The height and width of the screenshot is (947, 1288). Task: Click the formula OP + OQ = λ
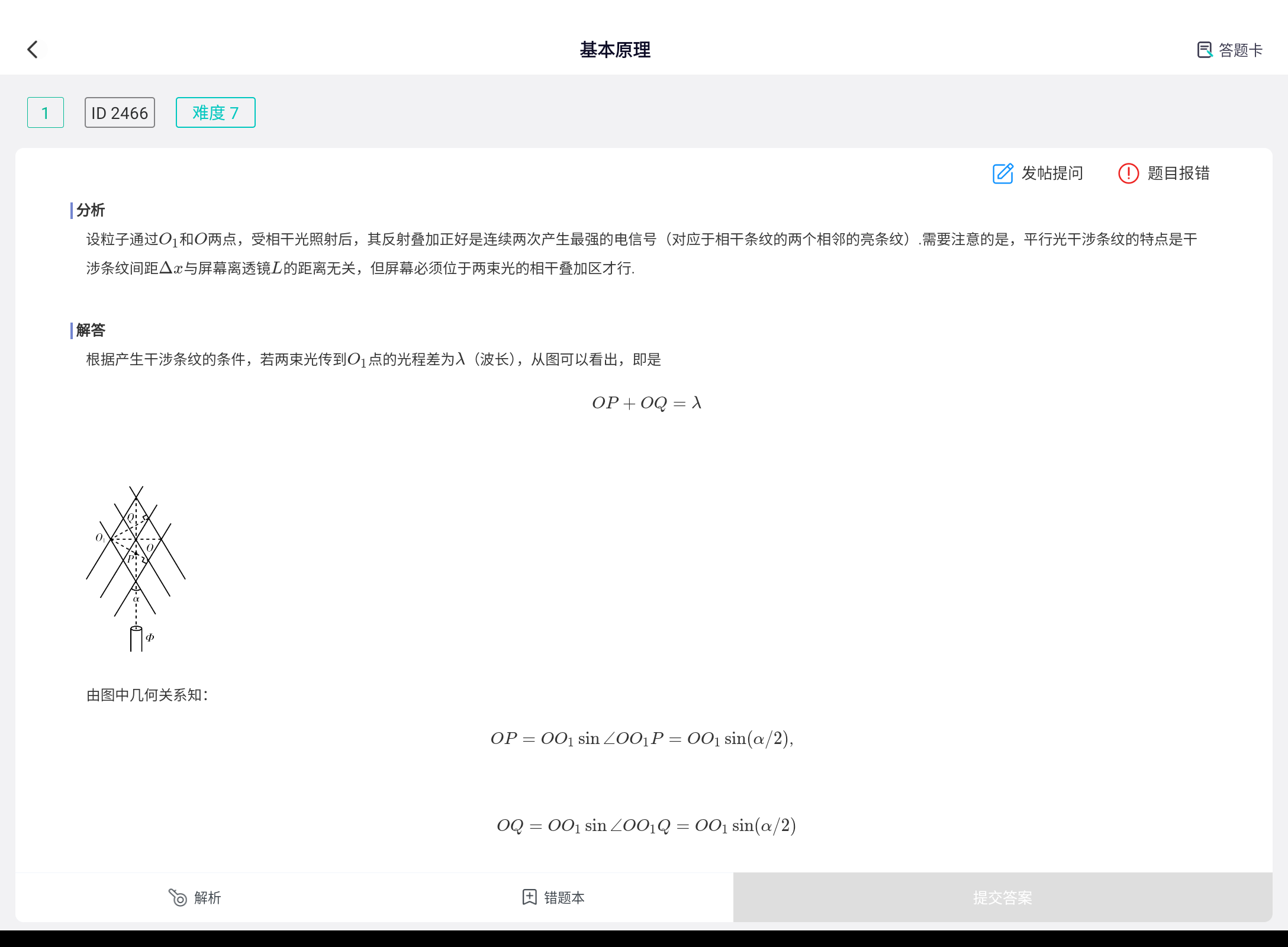646,403
